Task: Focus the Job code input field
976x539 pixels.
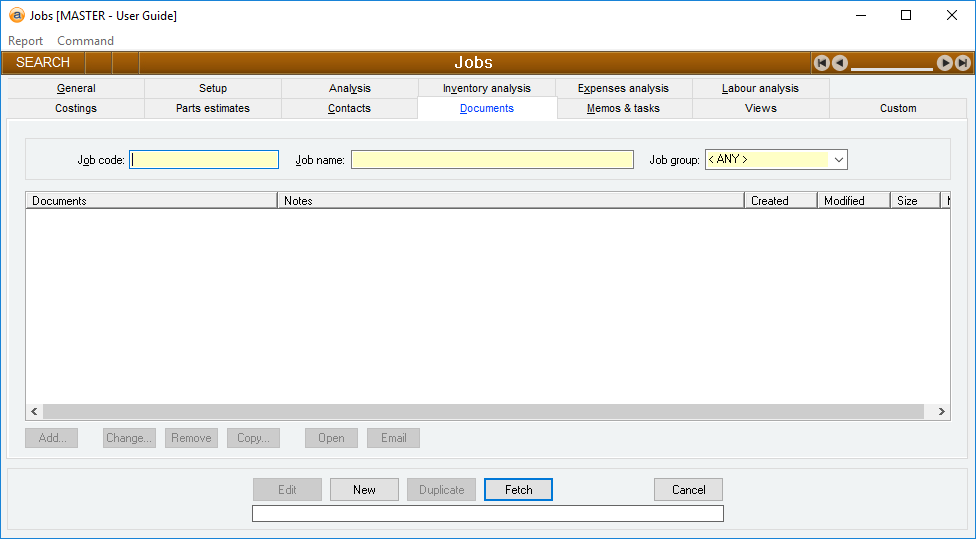Action: [x=204, y=160]
